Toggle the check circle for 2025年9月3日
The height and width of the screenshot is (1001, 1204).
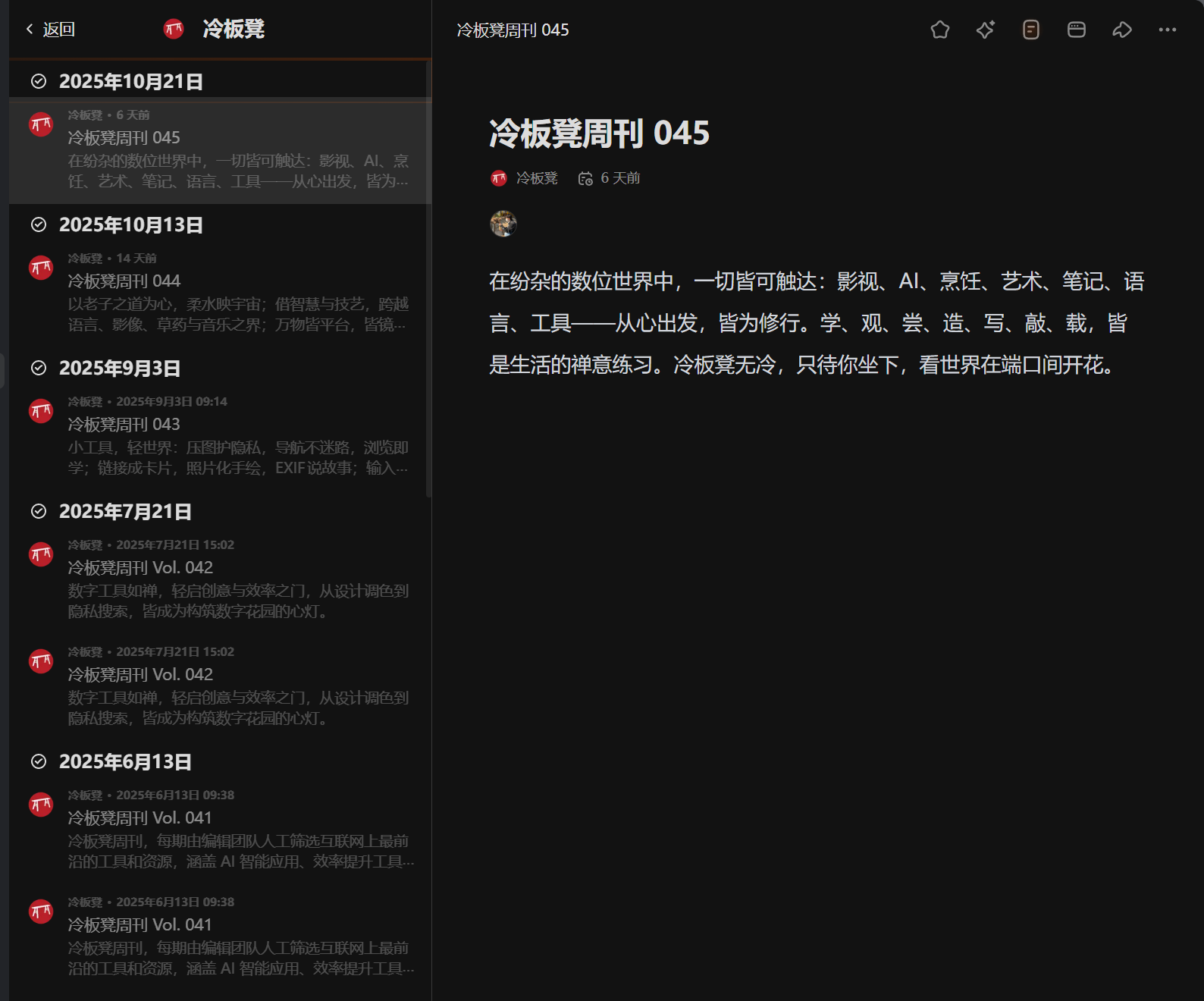pos(39,369)
